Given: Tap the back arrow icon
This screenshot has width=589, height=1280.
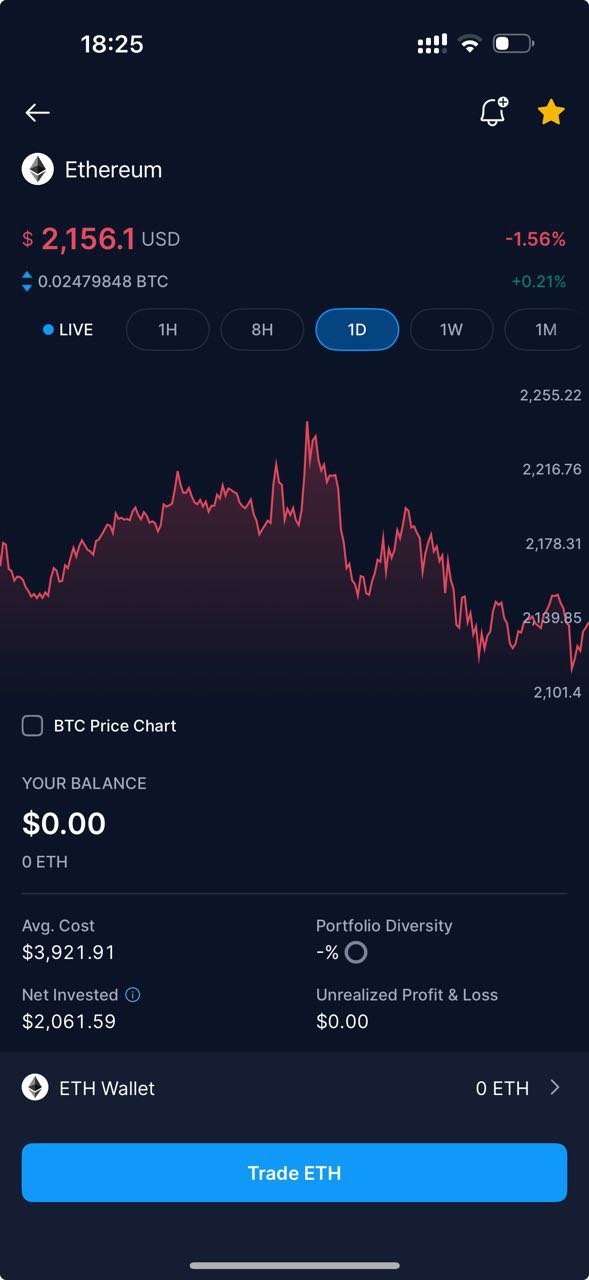Looking at the screenshot, I should pos(38,113).
